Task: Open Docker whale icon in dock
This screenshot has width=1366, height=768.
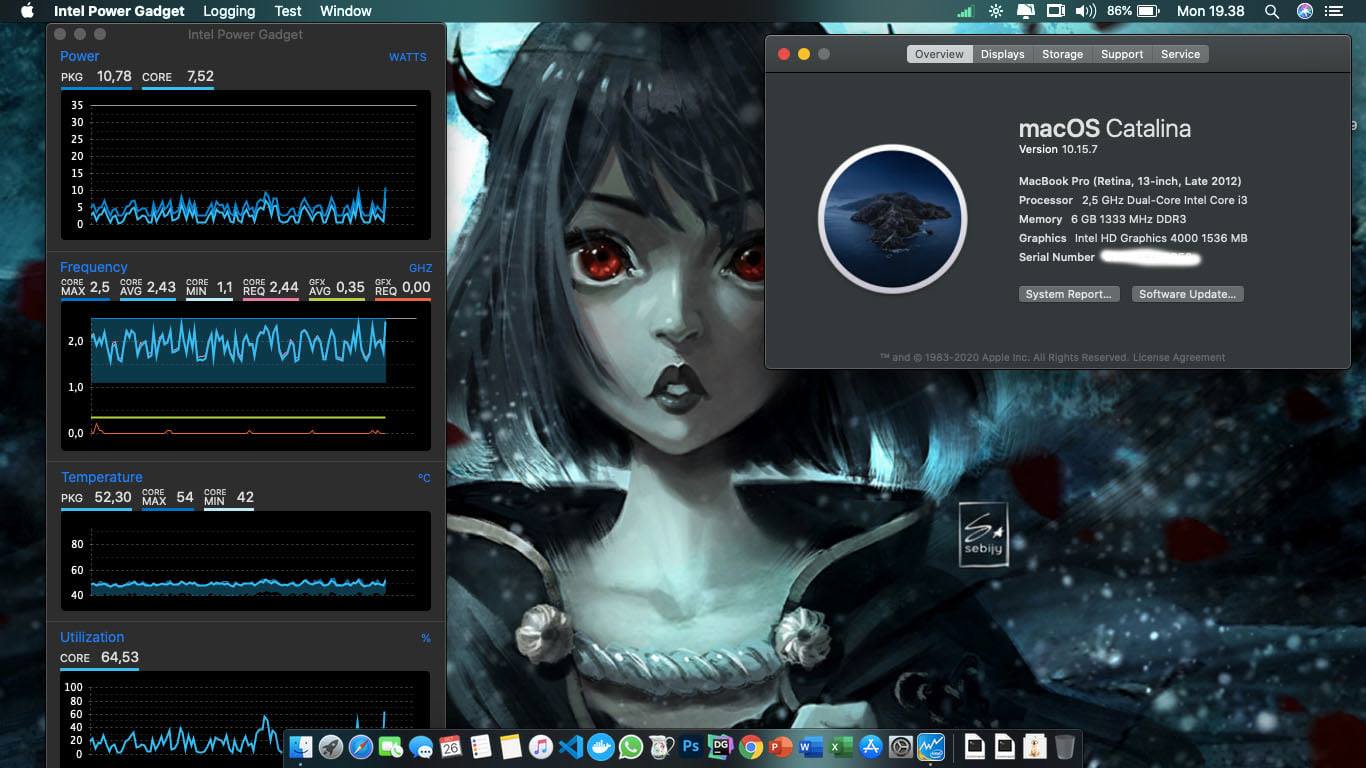Action: pos(601,747)
